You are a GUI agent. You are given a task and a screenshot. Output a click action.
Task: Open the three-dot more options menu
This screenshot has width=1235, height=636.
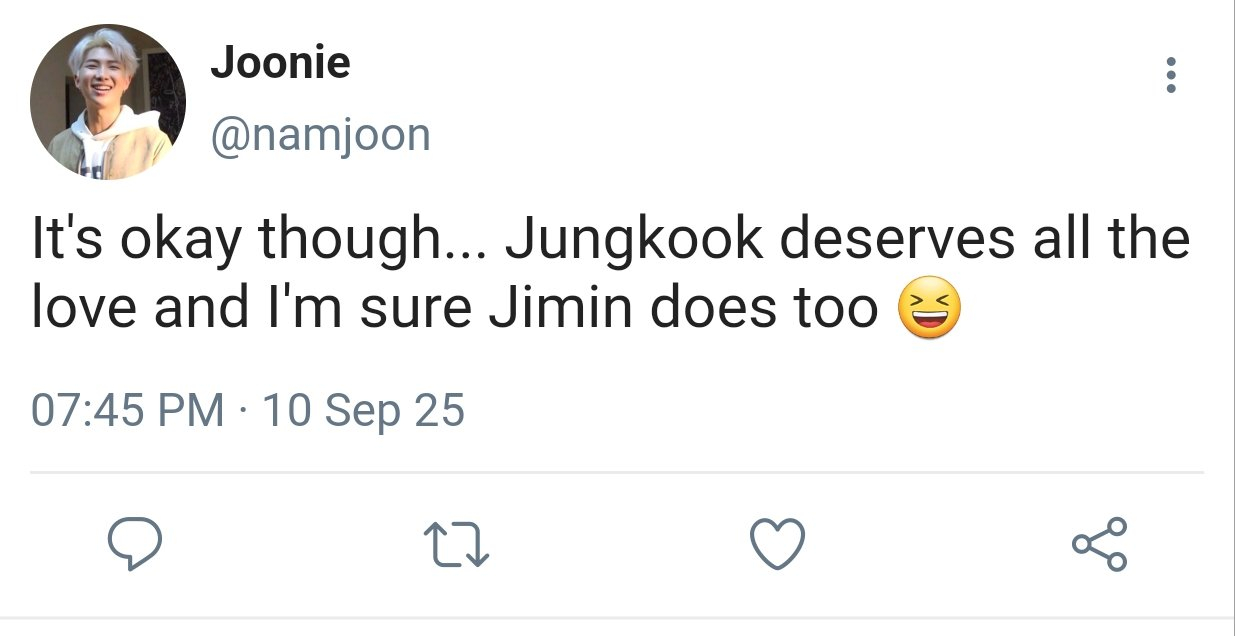(1171, 76)
